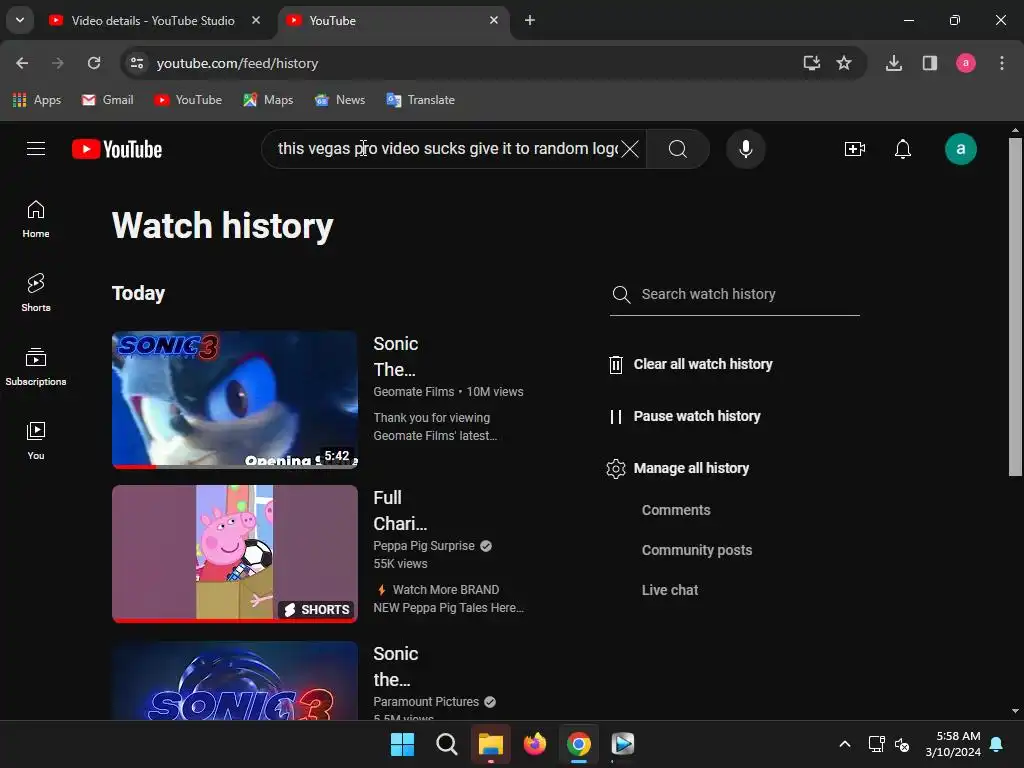The height and width of the screenshot is (768, 1024).
Task: Open the tab search dropdown arrow
Action: pyautogui.click(x=20, y=20)
